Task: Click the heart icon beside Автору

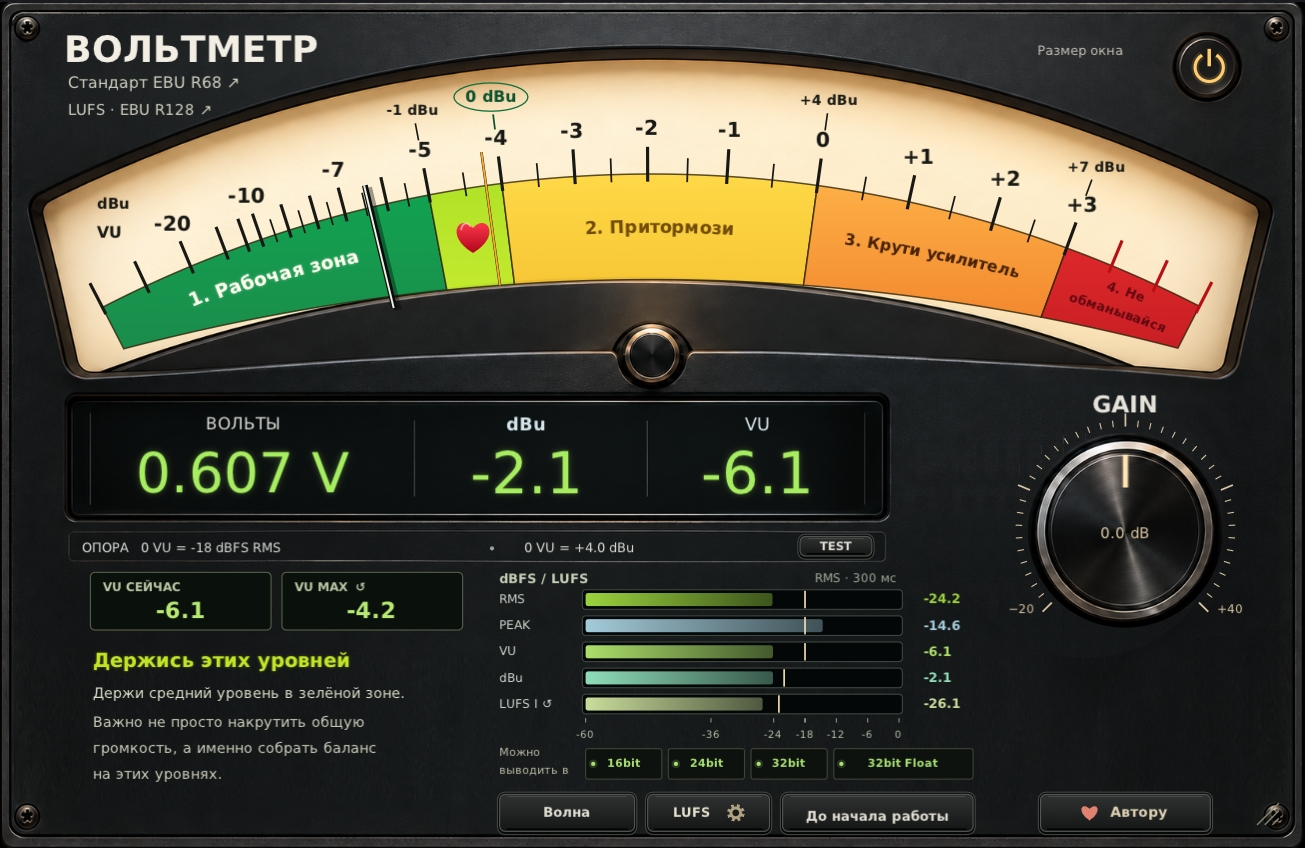Action: click(x=1090, y=813)
